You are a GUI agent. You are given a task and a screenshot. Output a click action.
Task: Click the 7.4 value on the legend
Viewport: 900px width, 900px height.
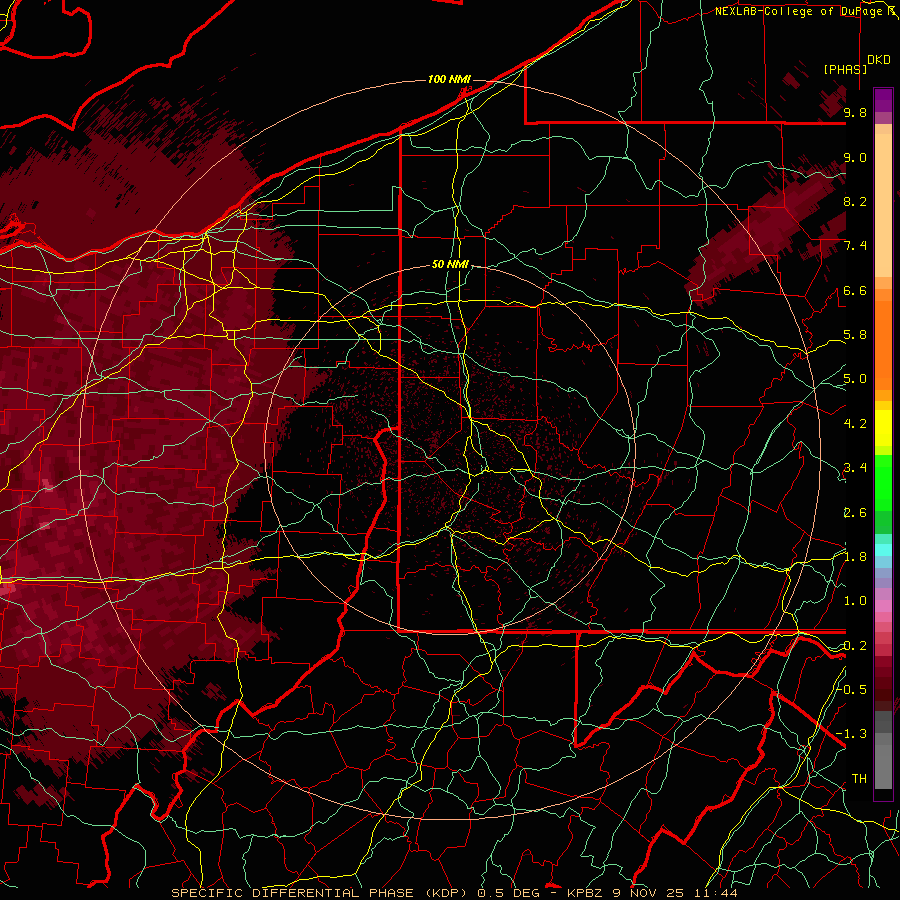click(x=855, y=246)
